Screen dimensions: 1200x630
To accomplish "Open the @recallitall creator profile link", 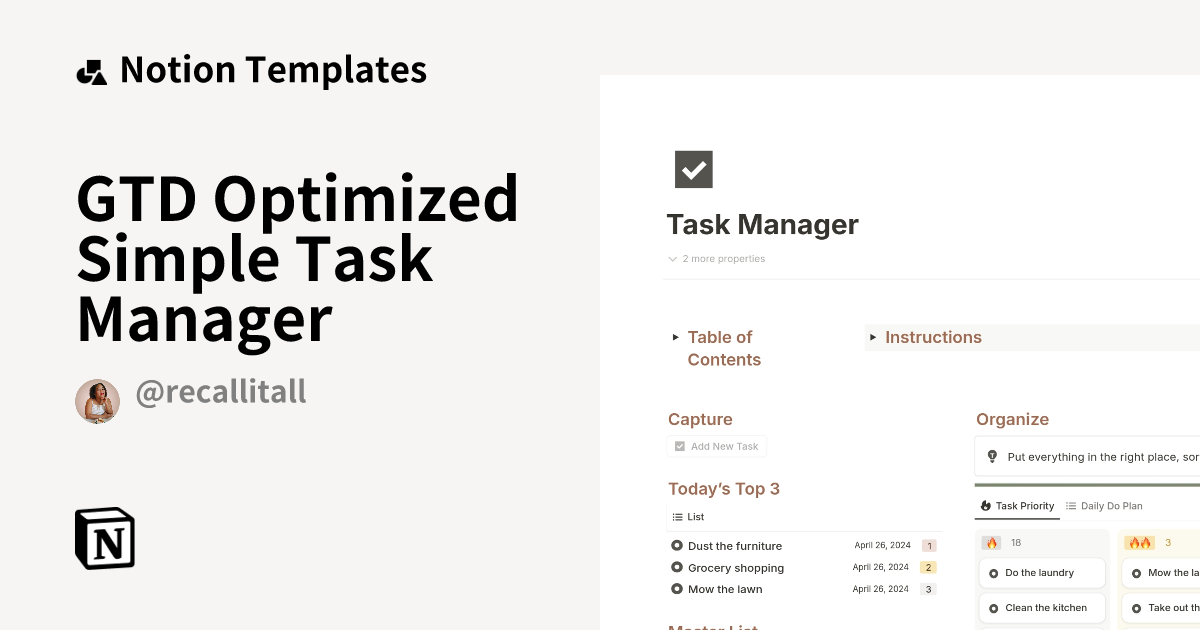I will [x=221, y=392].
